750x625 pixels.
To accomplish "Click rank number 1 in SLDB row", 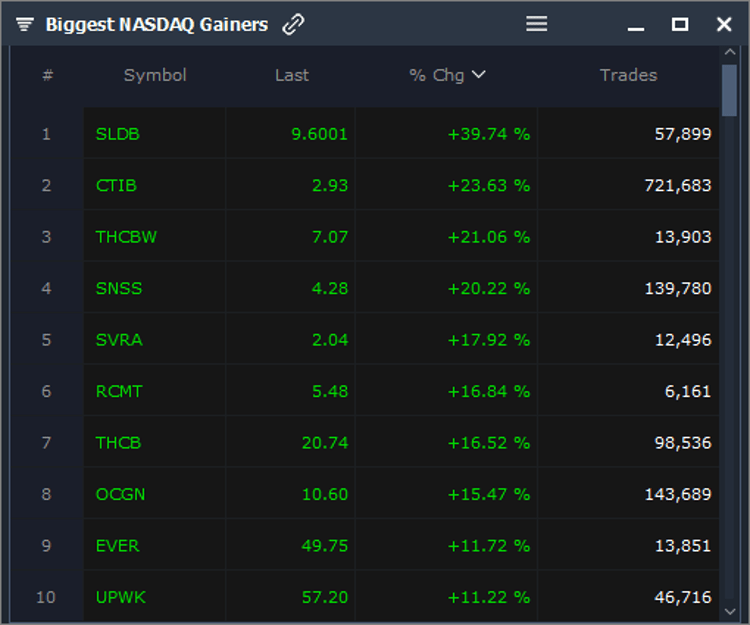I will point(46,134).
